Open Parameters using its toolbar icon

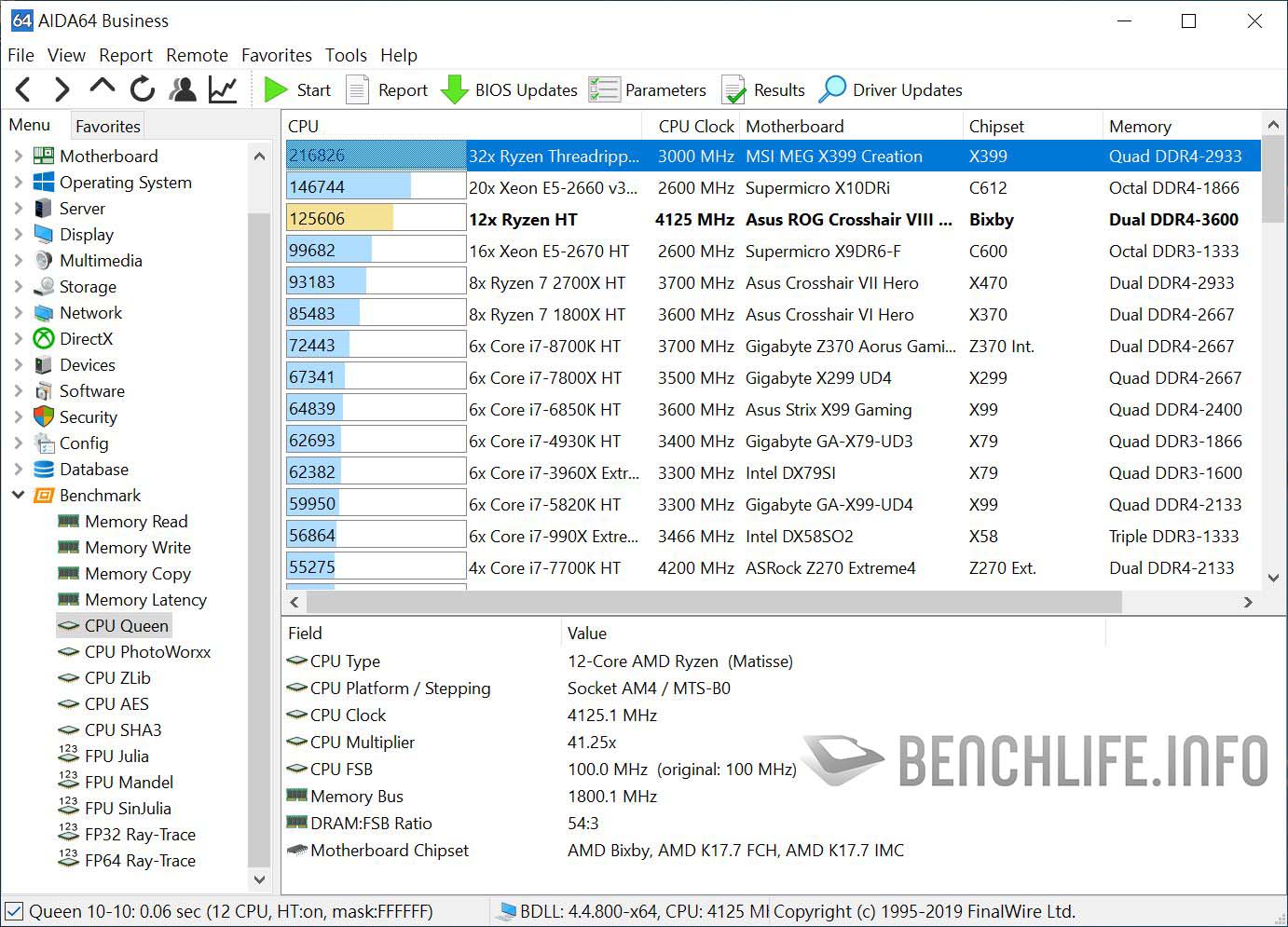[x=605, y=89]
